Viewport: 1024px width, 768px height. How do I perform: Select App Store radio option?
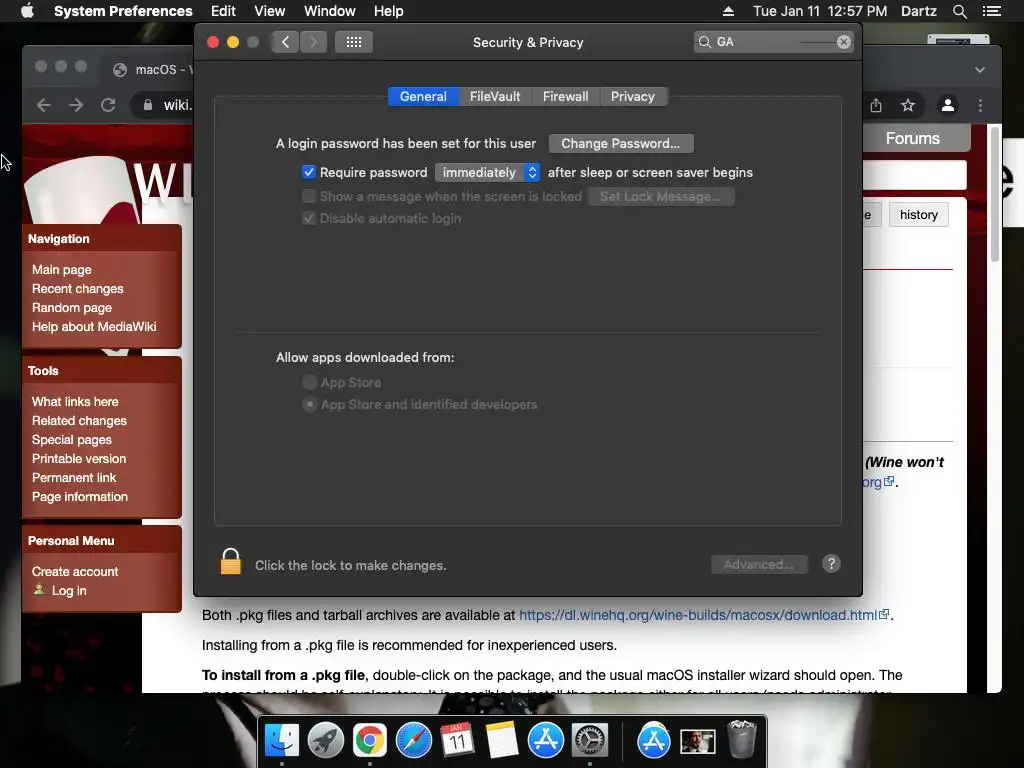(x=310, y=382)
